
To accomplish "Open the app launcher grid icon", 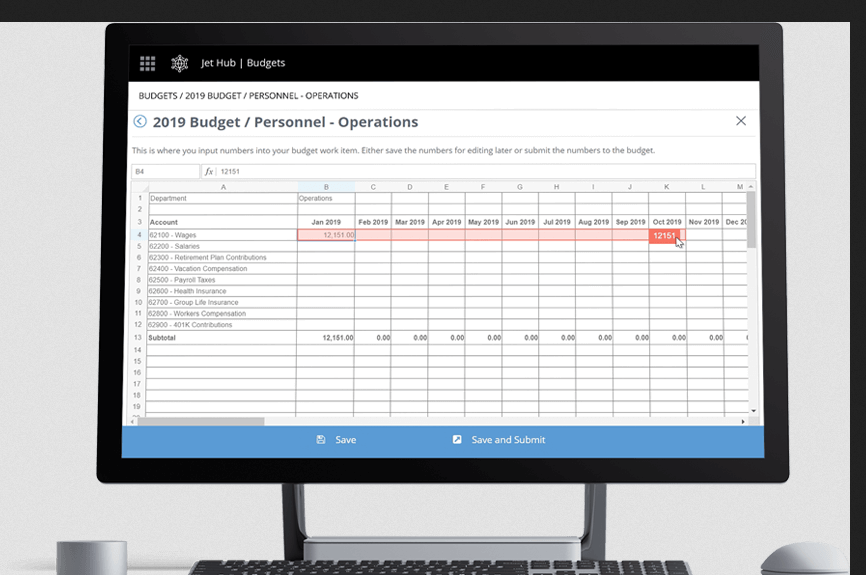I will [148, 63].
